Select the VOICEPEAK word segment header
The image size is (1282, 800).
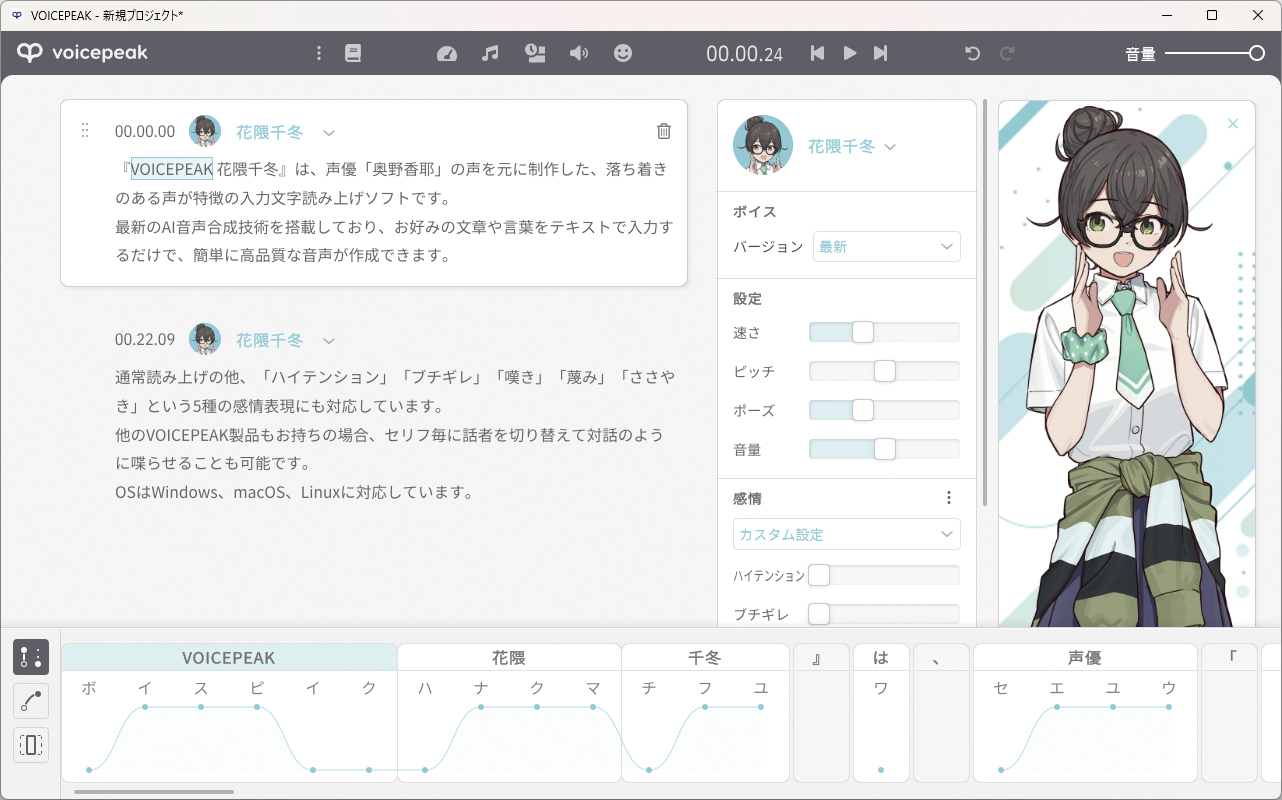pos(229,657)
